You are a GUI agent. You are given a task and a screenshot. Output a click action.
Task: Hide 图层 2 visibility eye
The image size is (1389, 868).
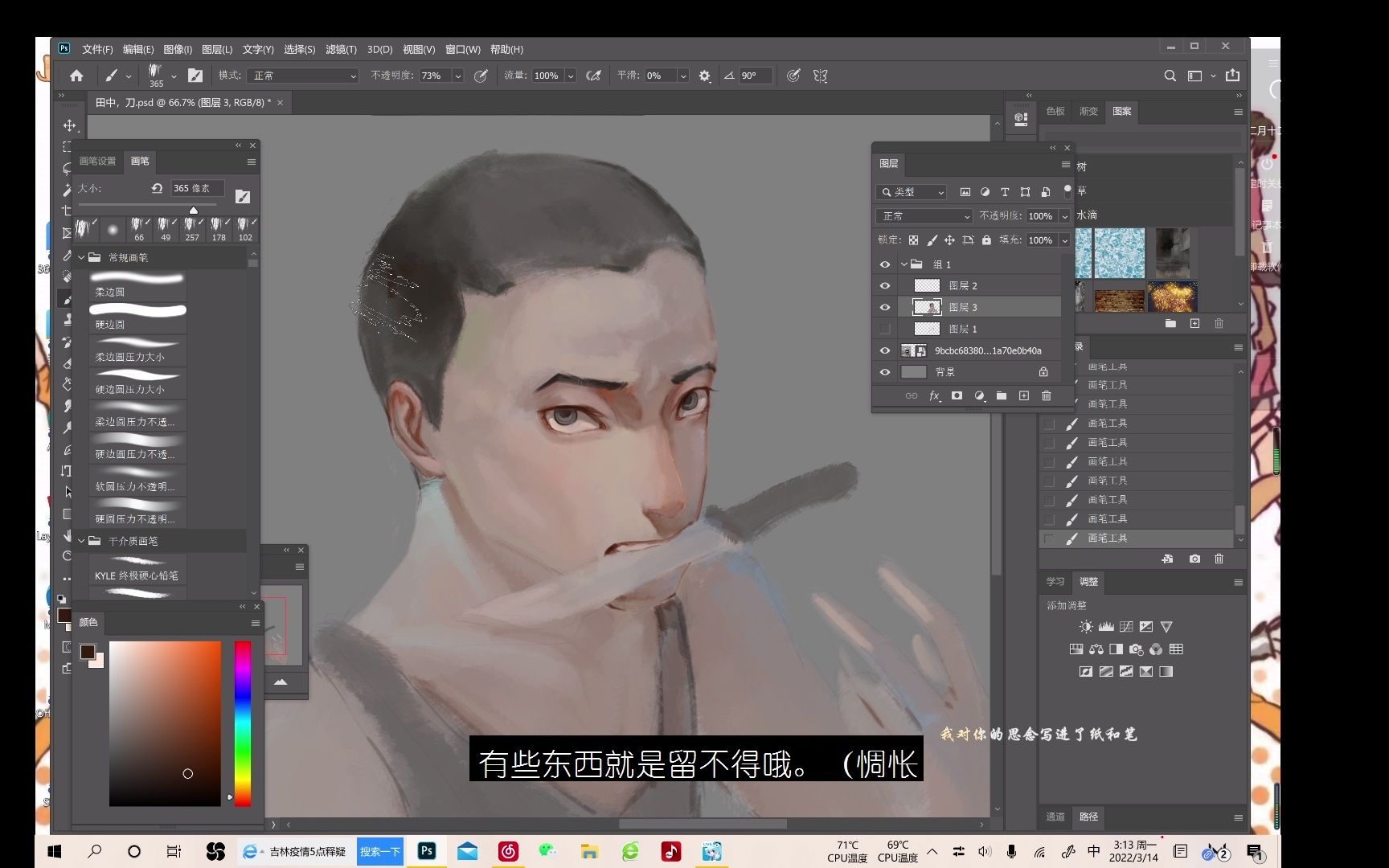(x=885, y=285)
